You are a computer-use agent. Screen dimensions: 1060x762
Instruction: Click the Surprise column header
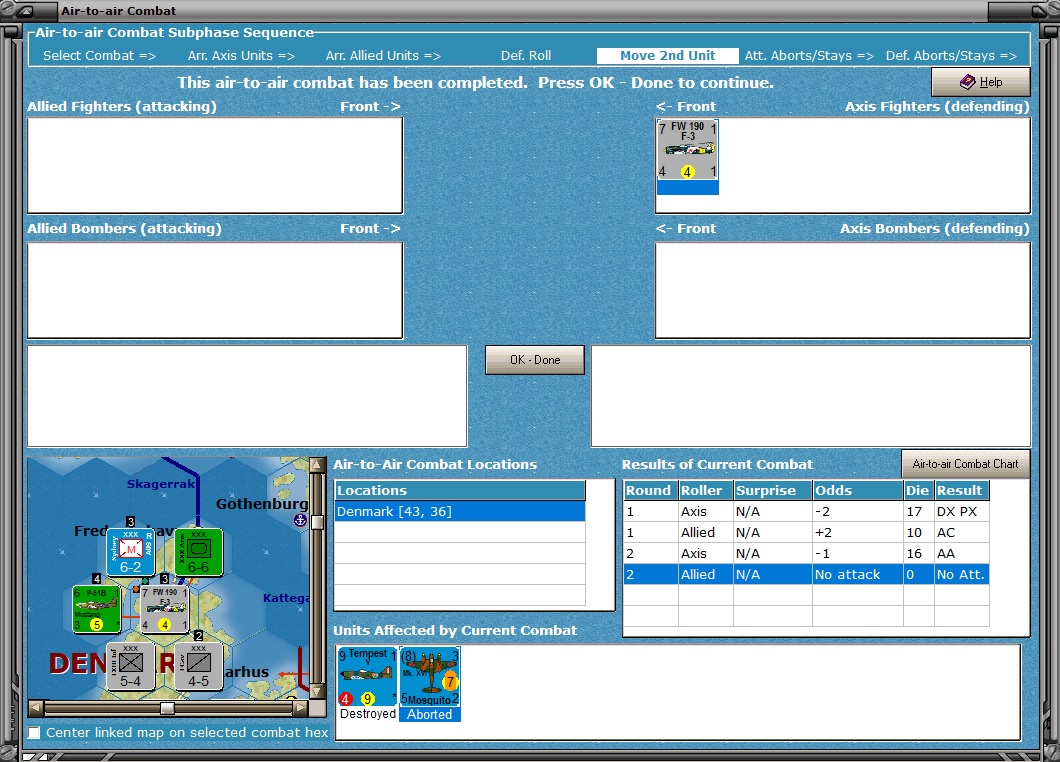coord(773,490)
